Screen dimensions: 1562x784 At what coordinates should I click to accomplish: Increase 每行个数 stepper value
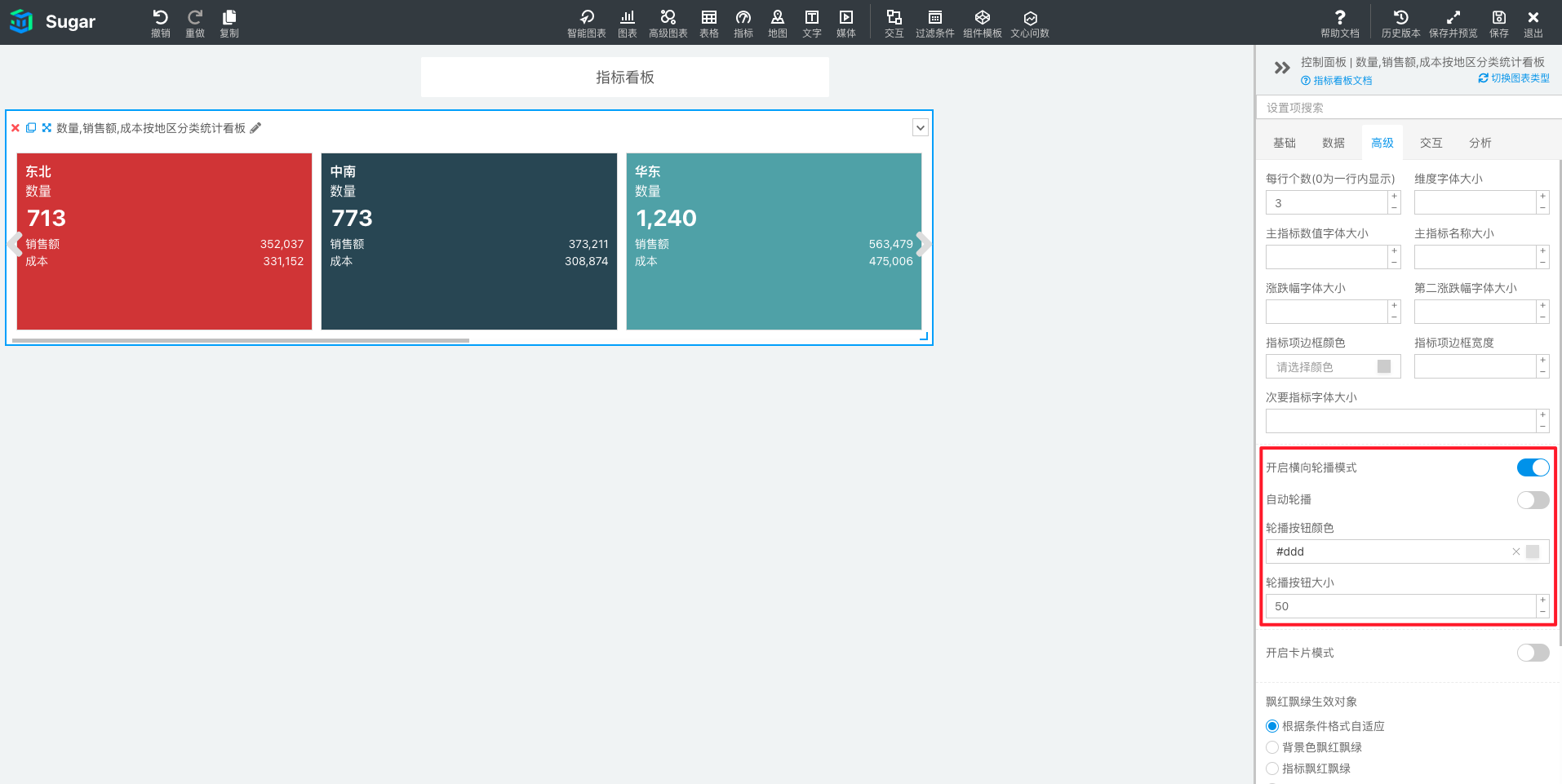[x=1395, y=197]
